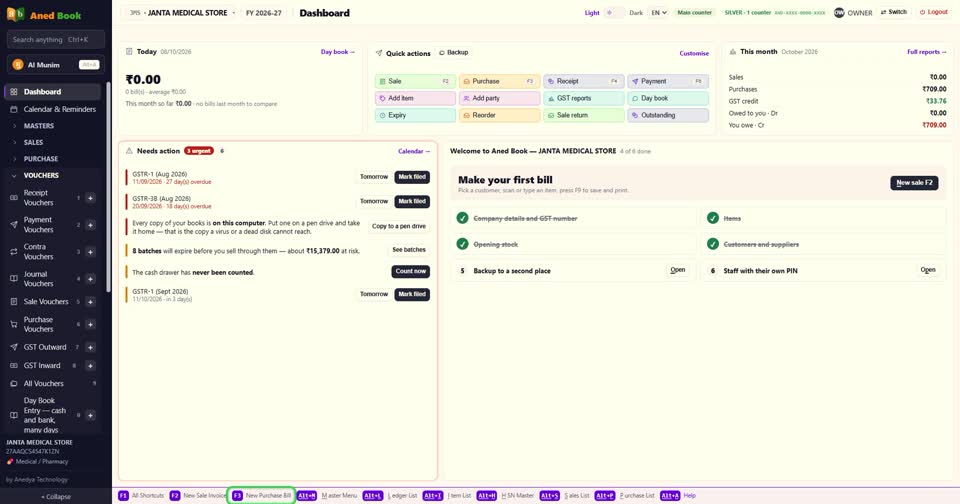Mark GSTR-1 (Sept 2026) as filed
The image size is (960, 504).
[412, 295]
